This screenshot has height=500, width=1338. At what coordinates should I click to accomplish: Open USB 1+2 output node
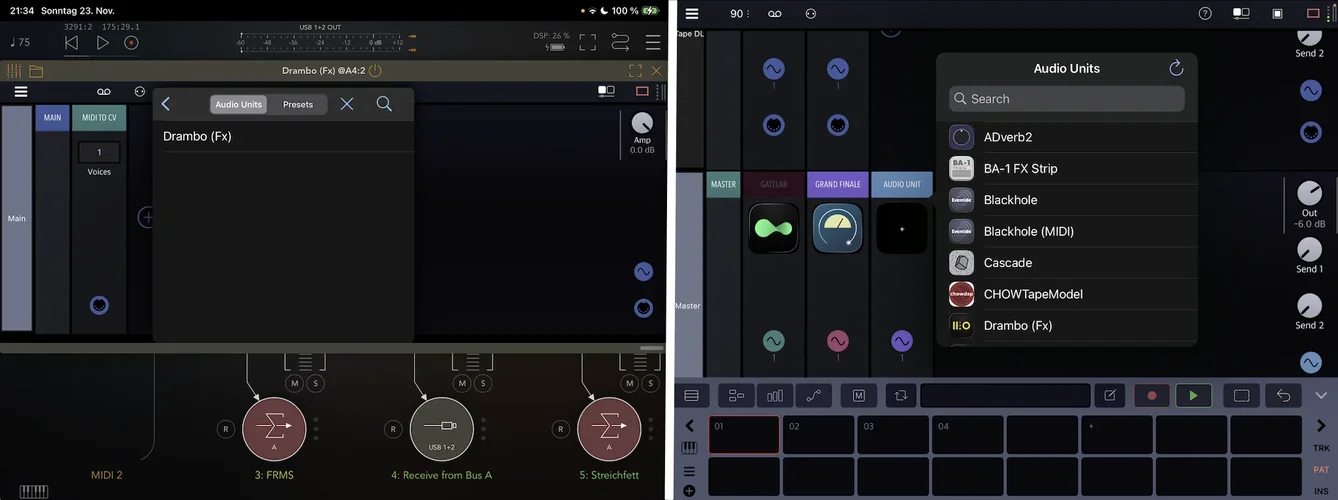tap(441, 429)
